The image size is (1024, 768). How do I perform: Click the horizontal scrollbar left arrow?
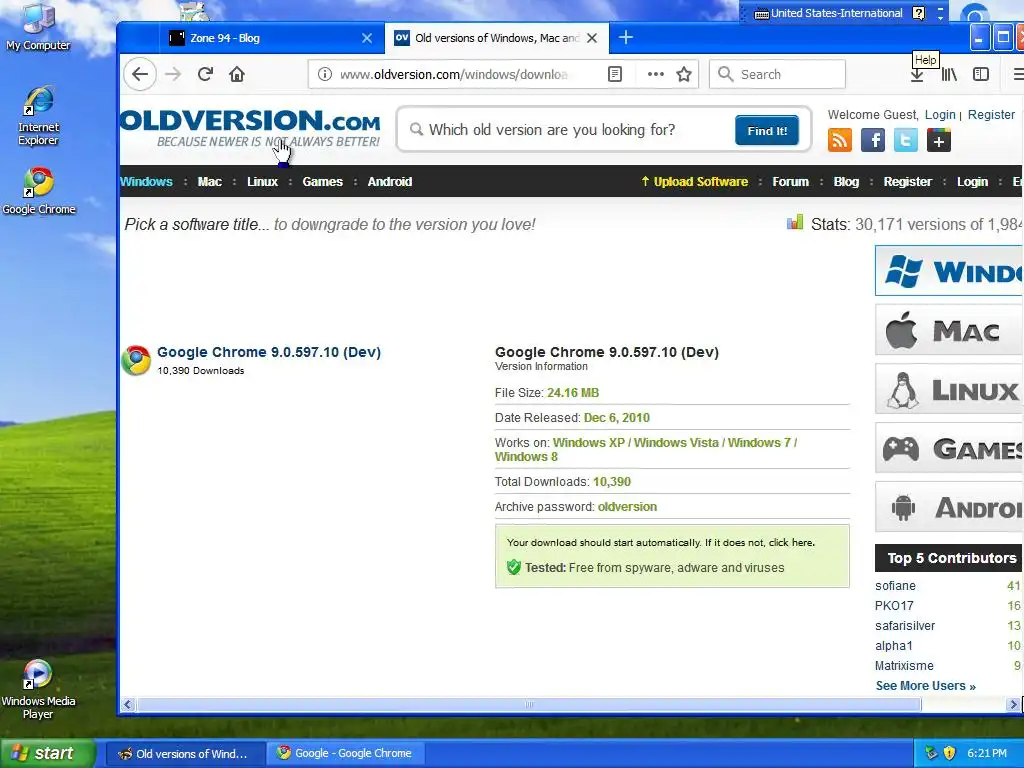coord(128,705)
